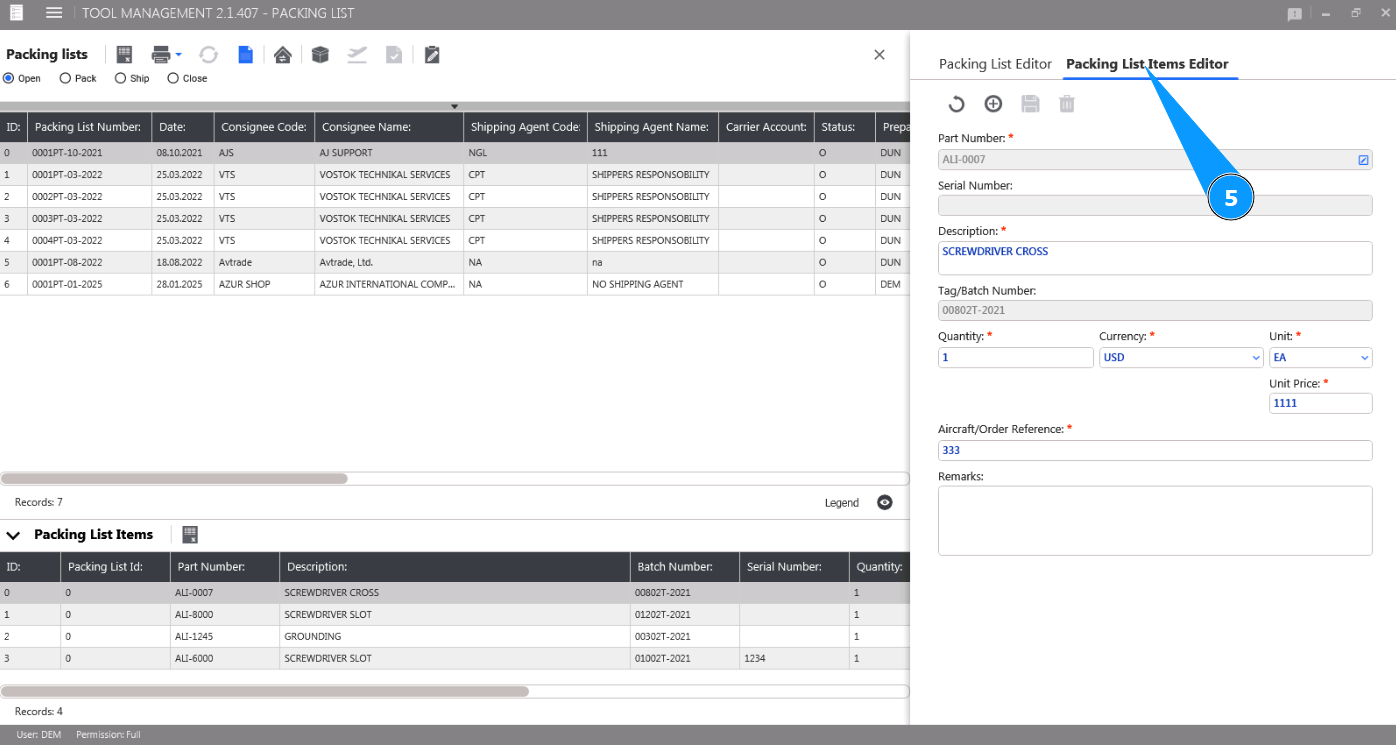Viewport: 1396px width, 746px height.
Task: Select the Close status radio button
Action: pos(173,78)
